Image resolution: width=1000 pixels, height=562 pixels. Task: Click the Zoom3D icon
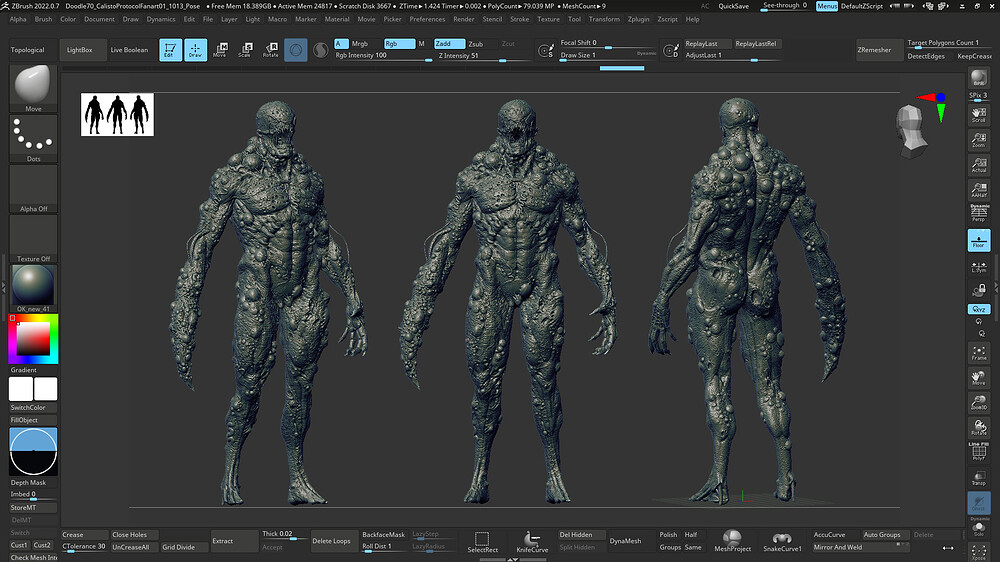(978, 403)
